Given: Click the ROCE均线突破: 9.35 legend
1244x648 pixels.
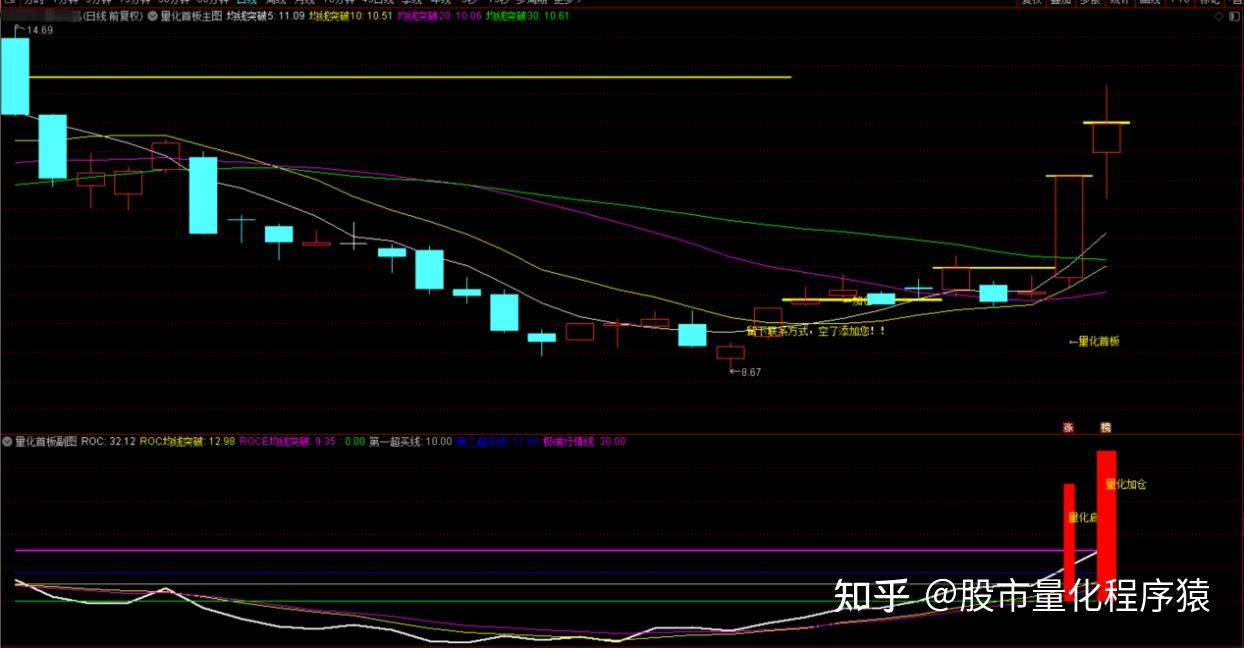Looking at the screenshot, I should tap(288, 441).
